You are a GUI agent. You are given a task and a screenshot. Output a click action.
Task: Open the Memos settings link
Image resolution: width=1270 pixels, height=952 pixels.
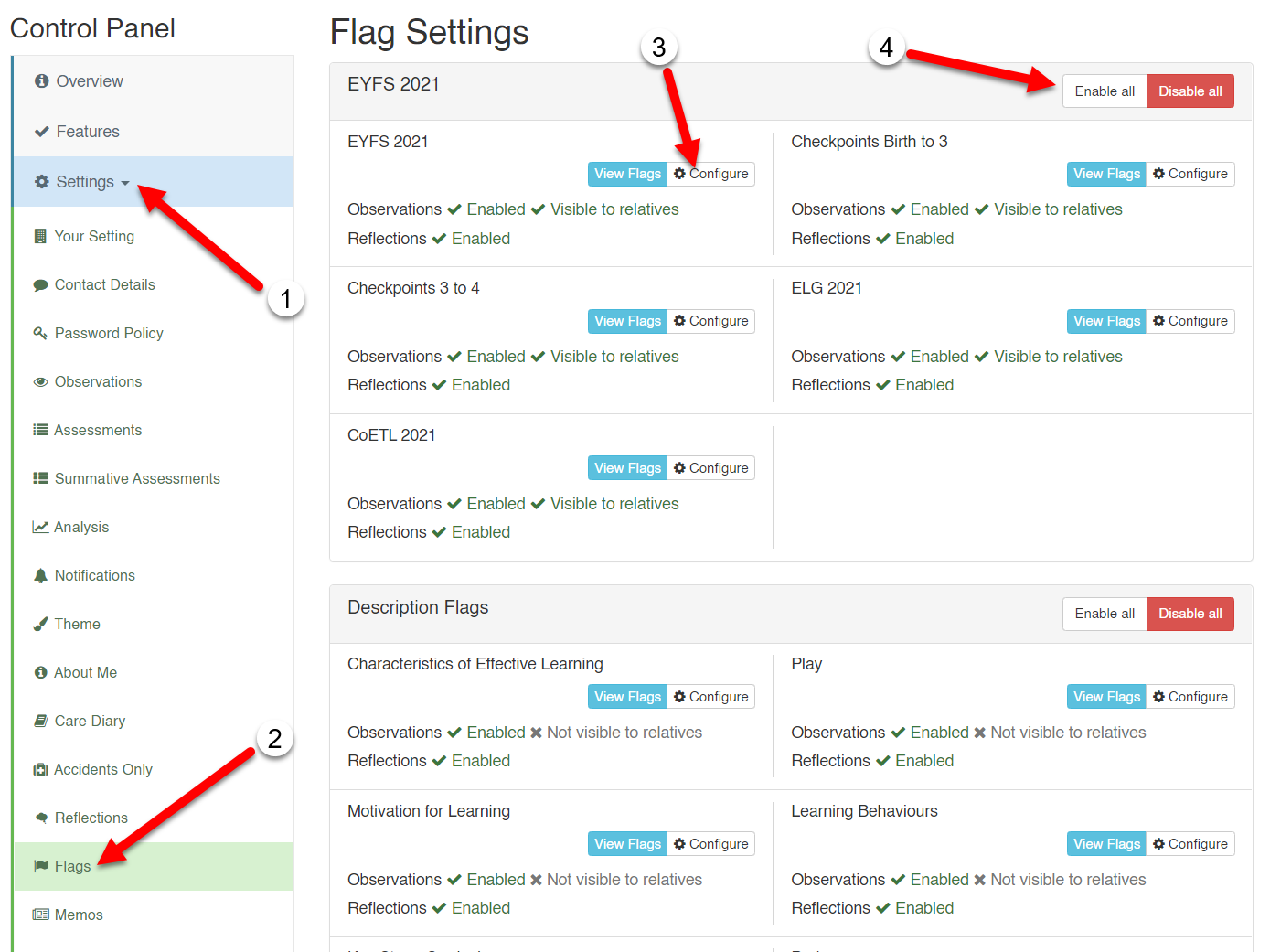154,915
